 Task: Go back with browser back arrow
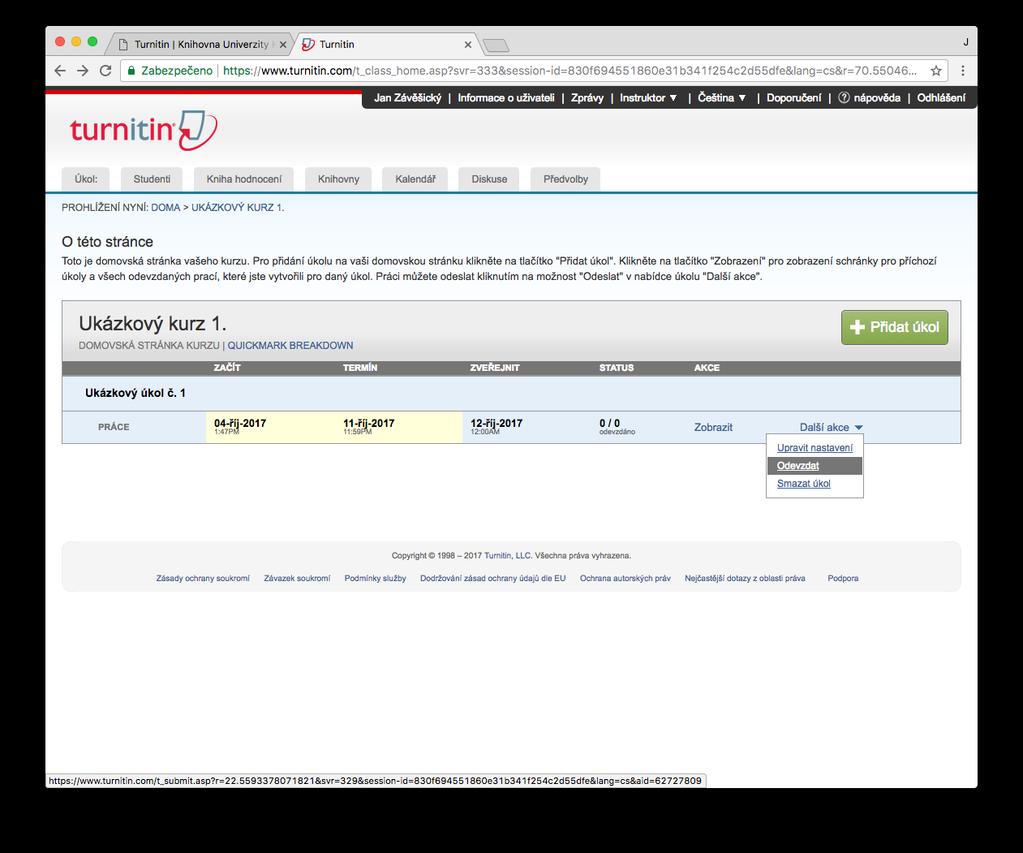pyautogui.click(x=60, y=70)
